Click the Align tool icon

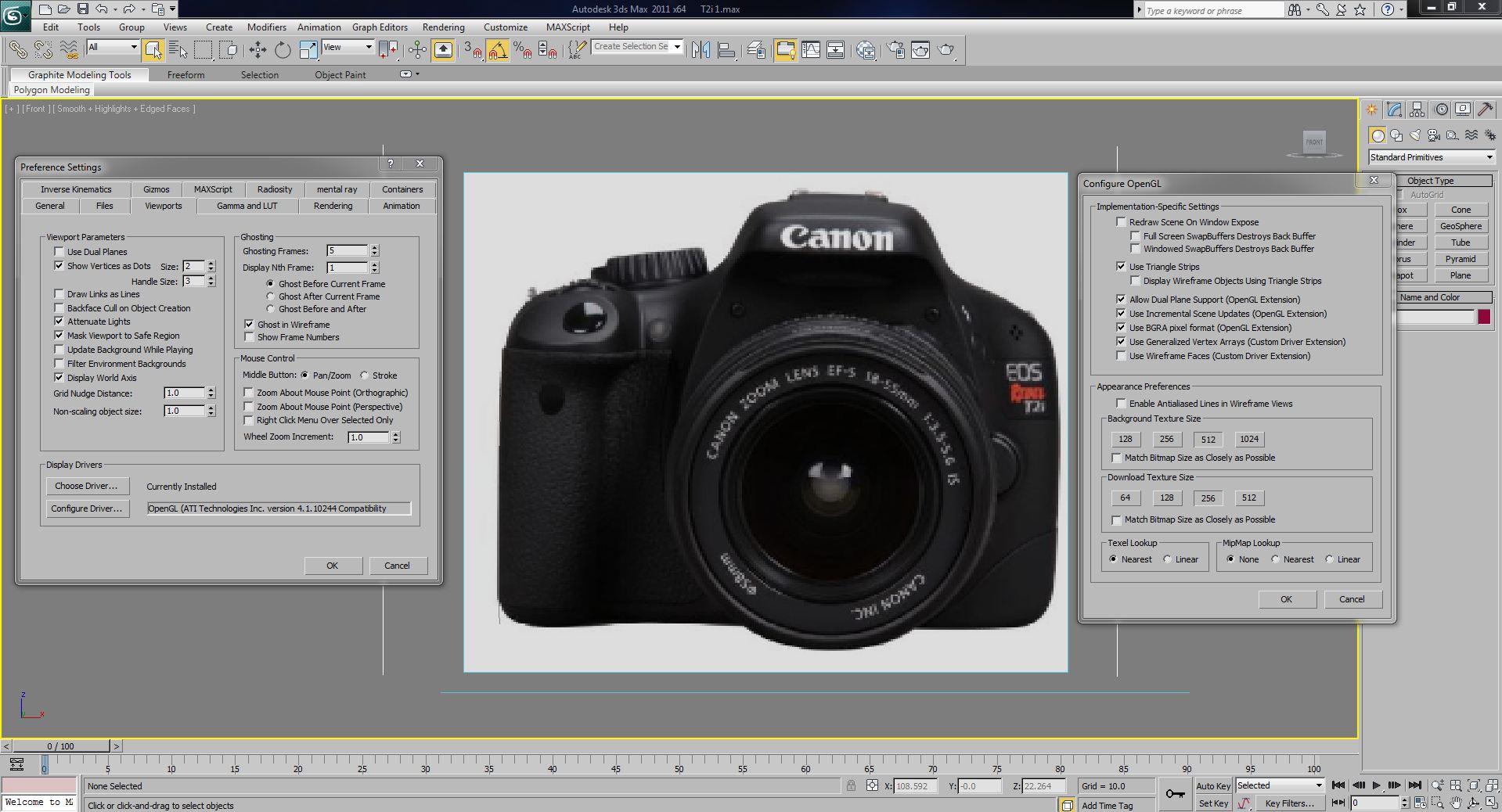pos(726,50)
